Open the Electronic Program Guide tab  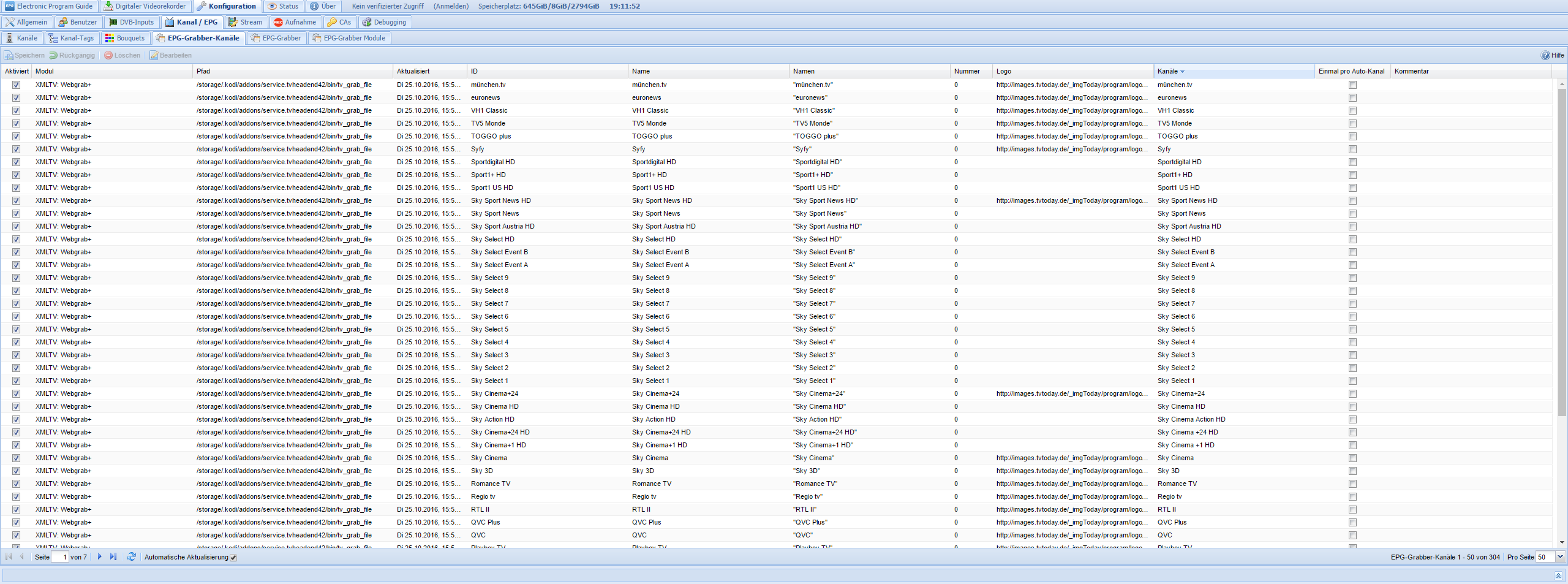pos(48,6)
